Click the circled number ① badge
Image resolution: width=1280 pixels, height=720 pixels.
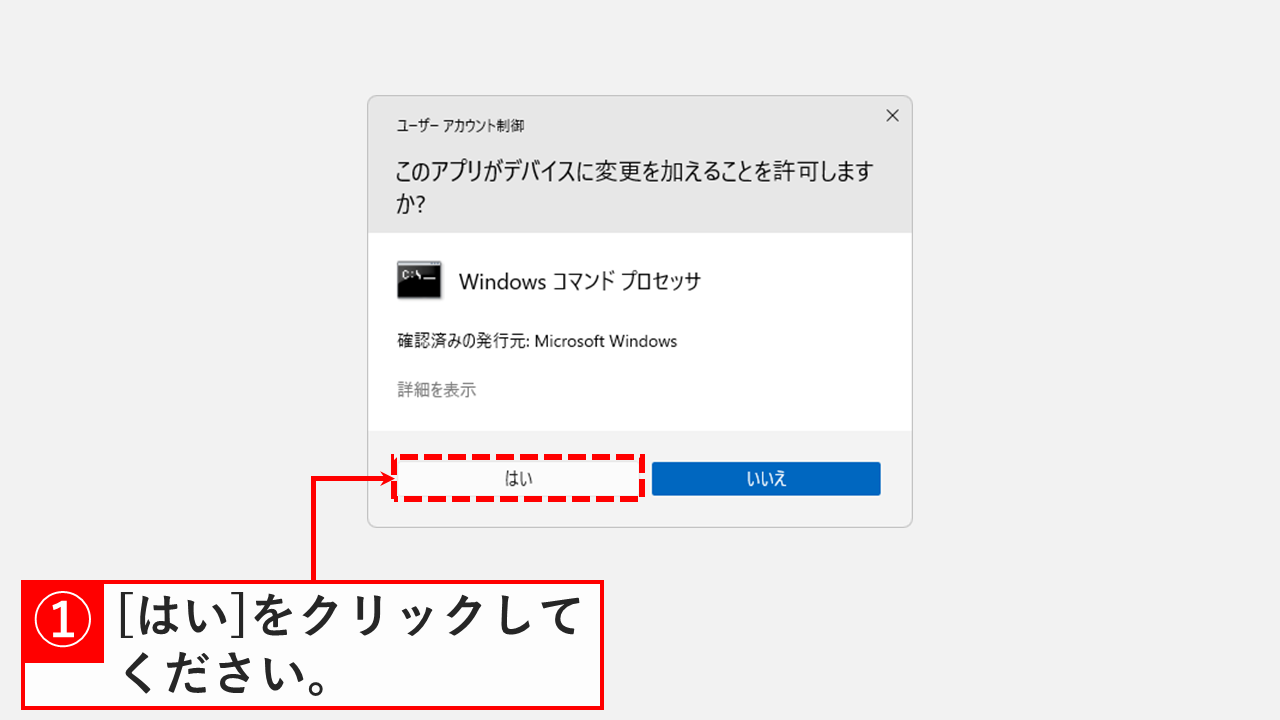pyautogui.click(x=63, y=621)
